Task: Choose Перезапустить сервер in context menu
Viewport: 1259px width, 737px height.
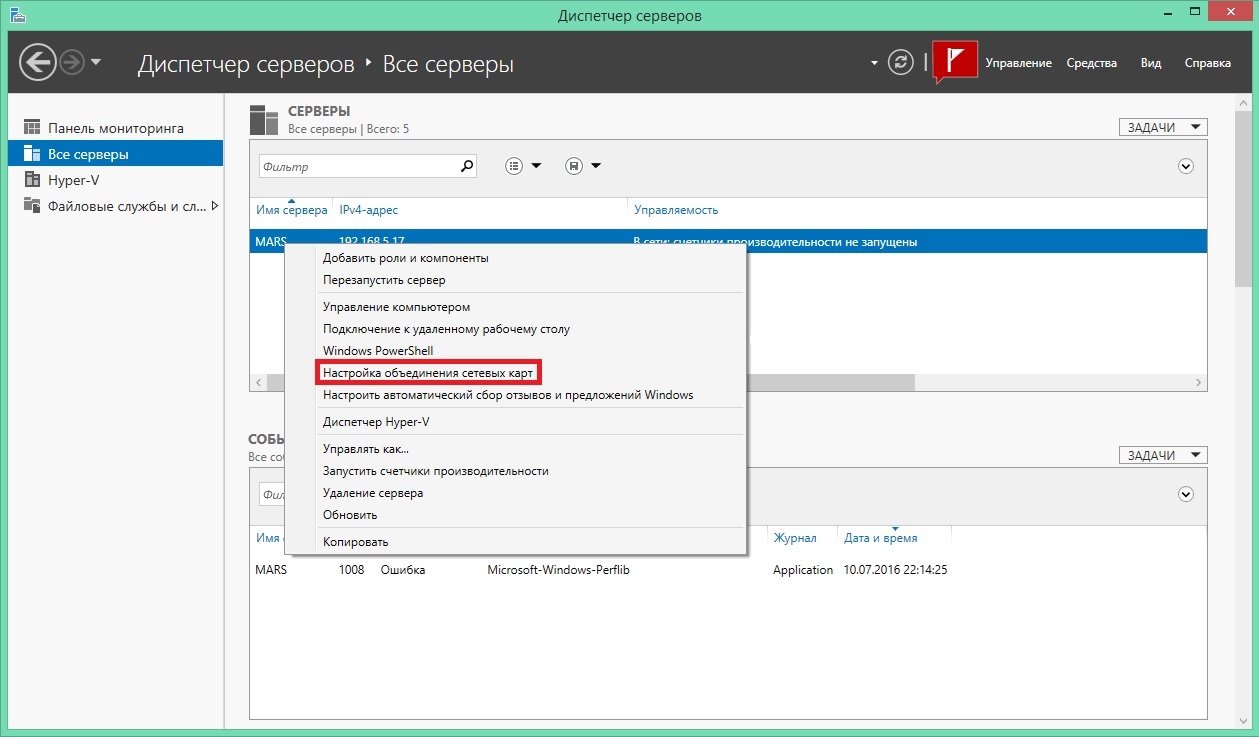Action: (x=384, y=280)
